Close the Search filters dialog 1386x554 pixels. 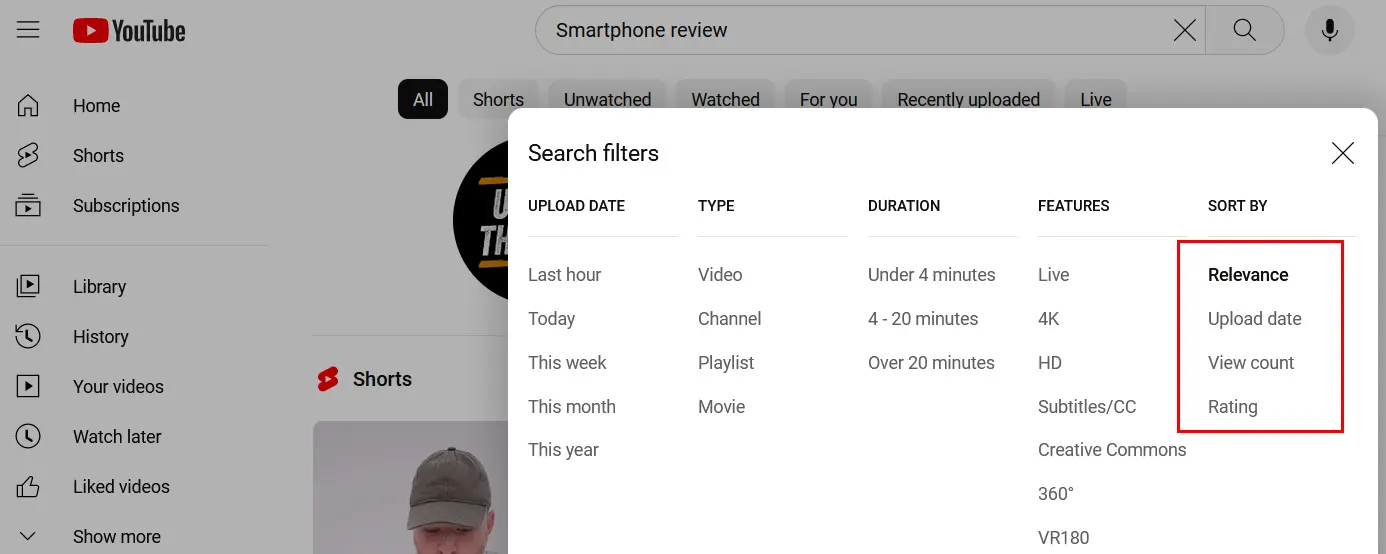click(x=1342, y=153)
